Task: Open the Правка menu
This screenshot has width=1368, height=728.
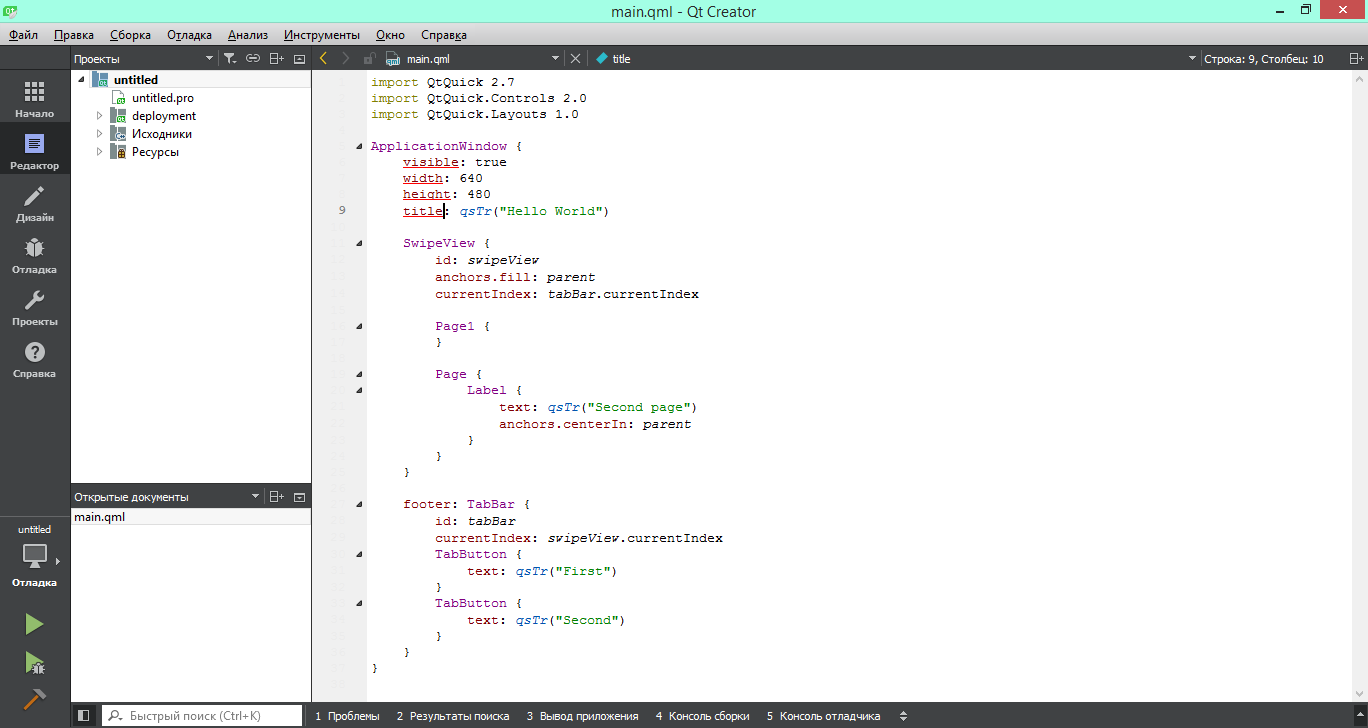Action: tap(74, 35)
